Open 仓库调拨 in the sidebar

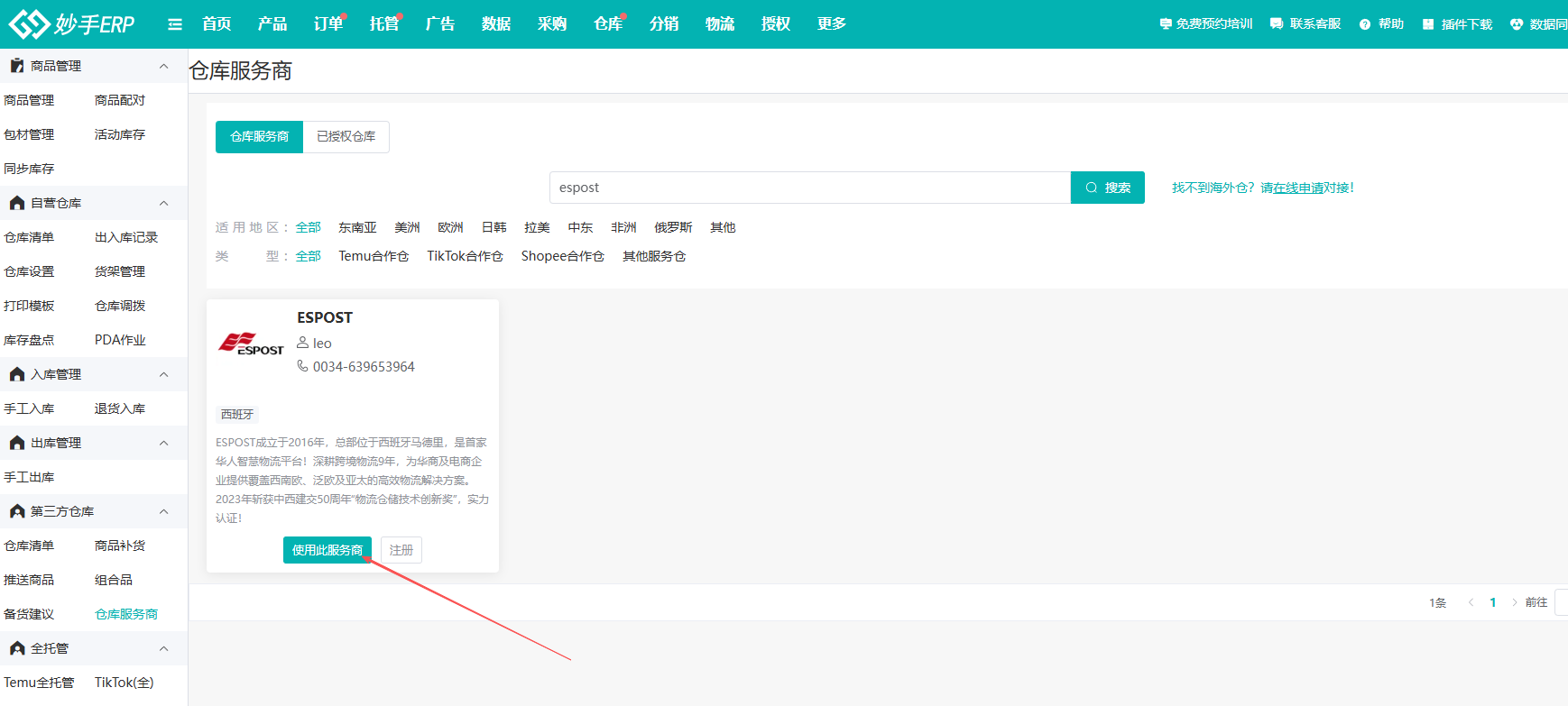[120, 306]
